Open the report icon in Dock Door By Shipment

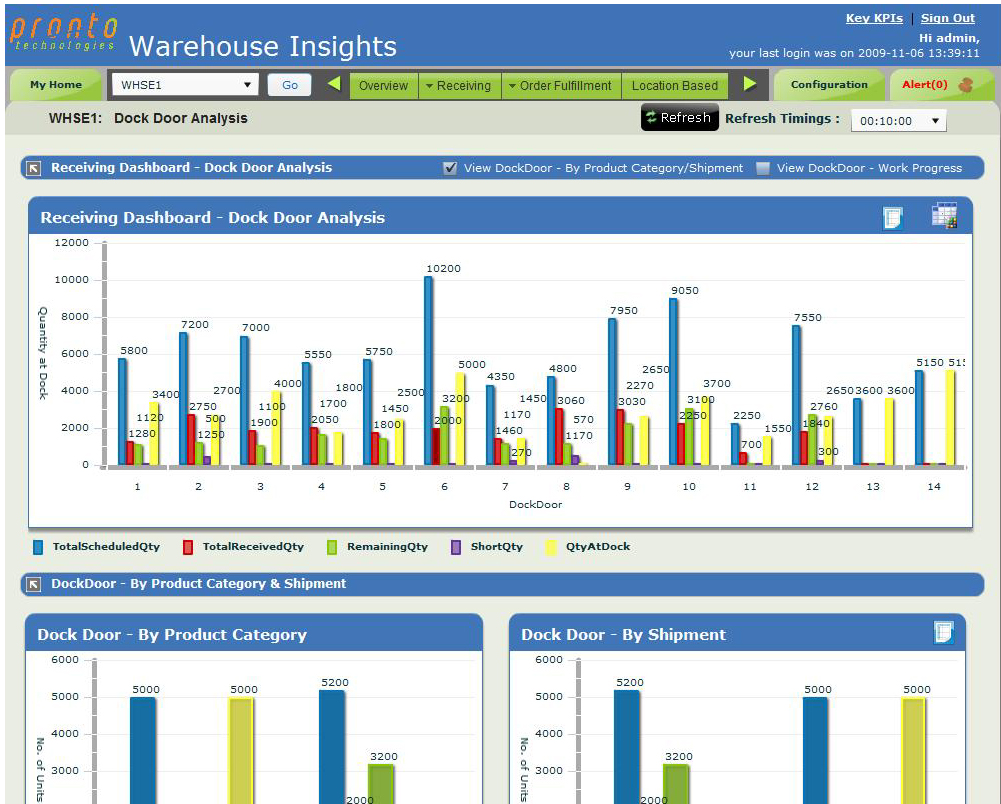coord(943,633)
